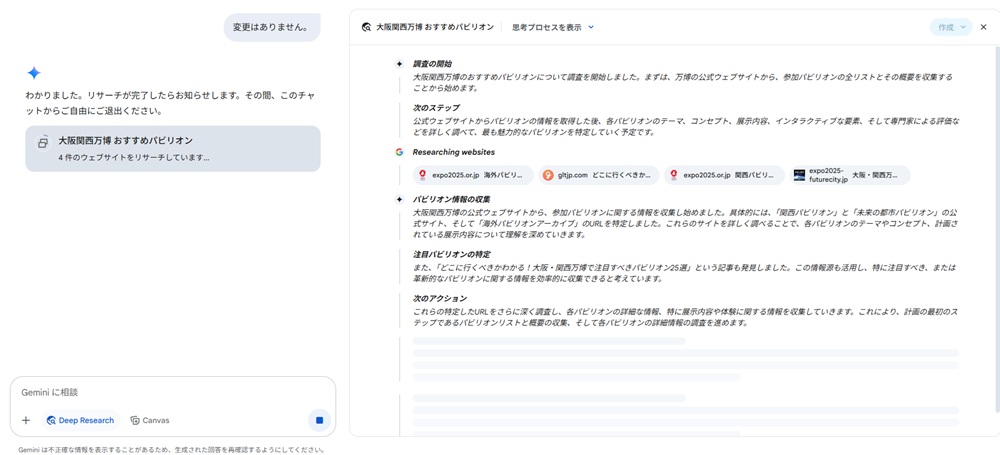The height and width of the screenshot is (455, 1000).
Task: Open the gltjp.com source chip
Action: 599,175
